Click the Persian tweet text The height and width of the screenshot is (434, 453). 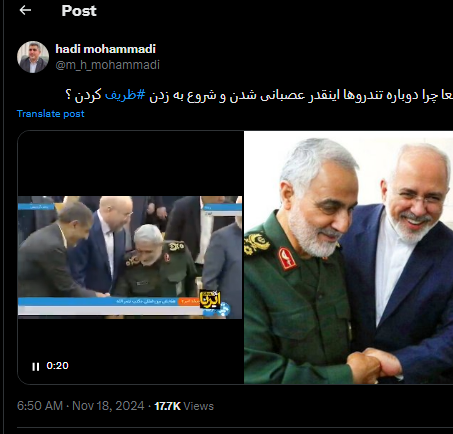(x=259, y=95)
